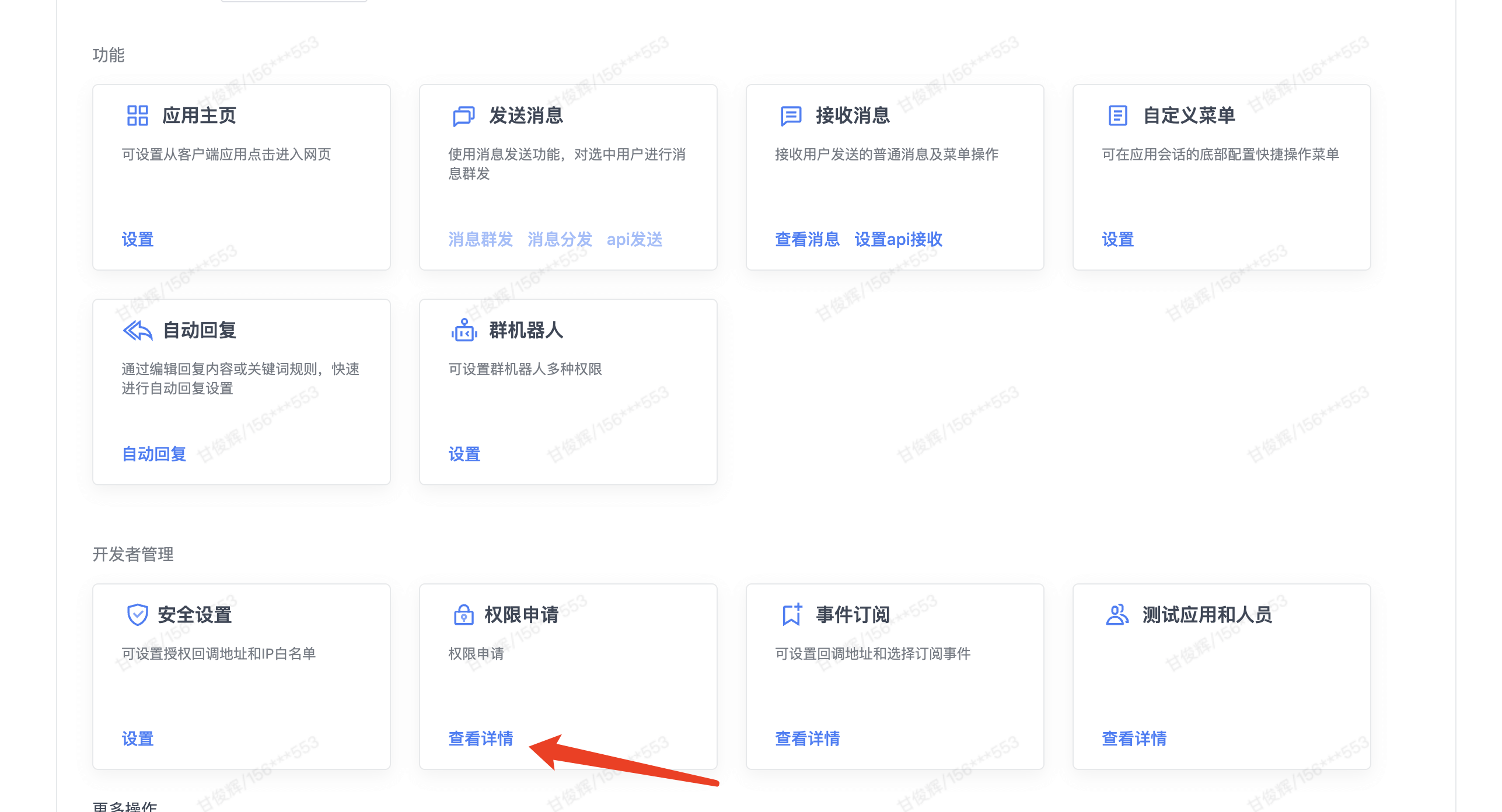
Task: Click 设置api接收 link
Action: point(899,240)
